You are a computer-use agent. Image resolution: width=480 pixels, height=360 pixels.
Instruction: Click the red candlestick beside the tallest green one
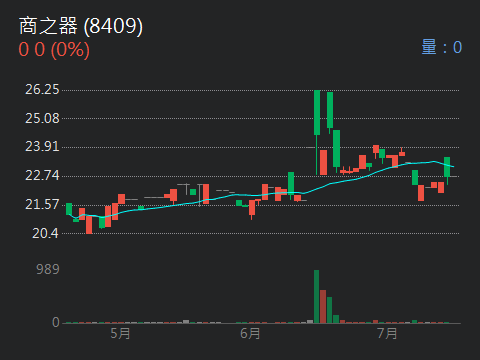point(323,162)
